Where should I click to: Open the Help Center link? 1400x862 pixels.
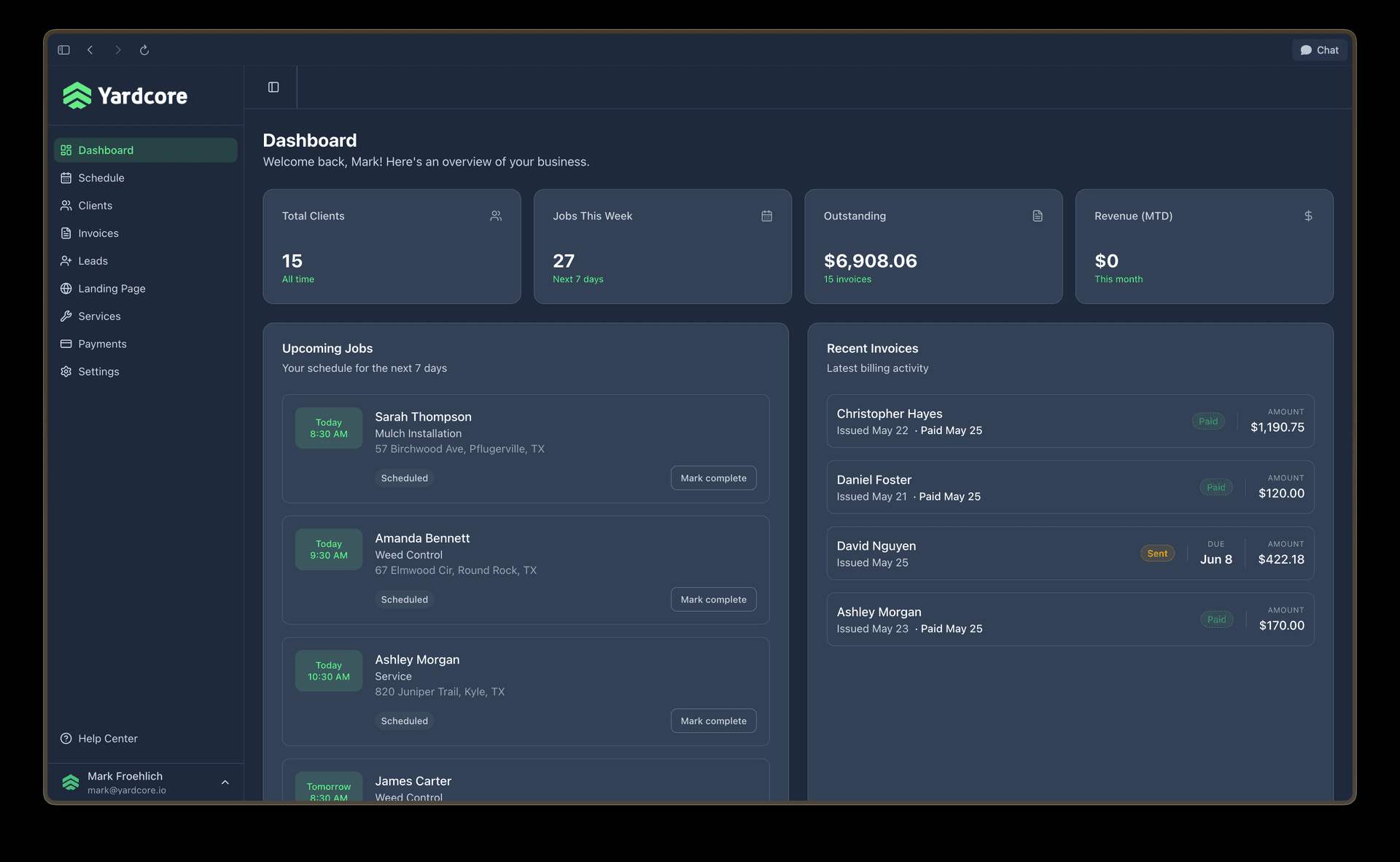108,739
